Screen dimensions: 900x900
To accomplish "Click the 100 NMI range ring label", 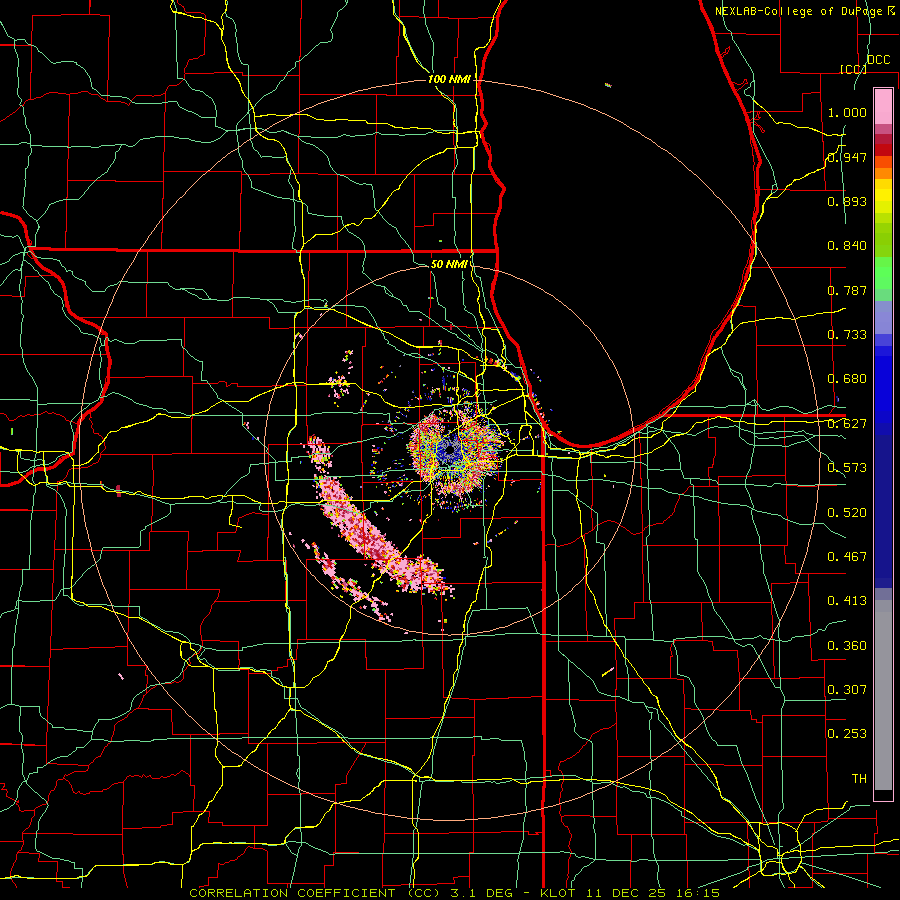I will click(448, 79).
